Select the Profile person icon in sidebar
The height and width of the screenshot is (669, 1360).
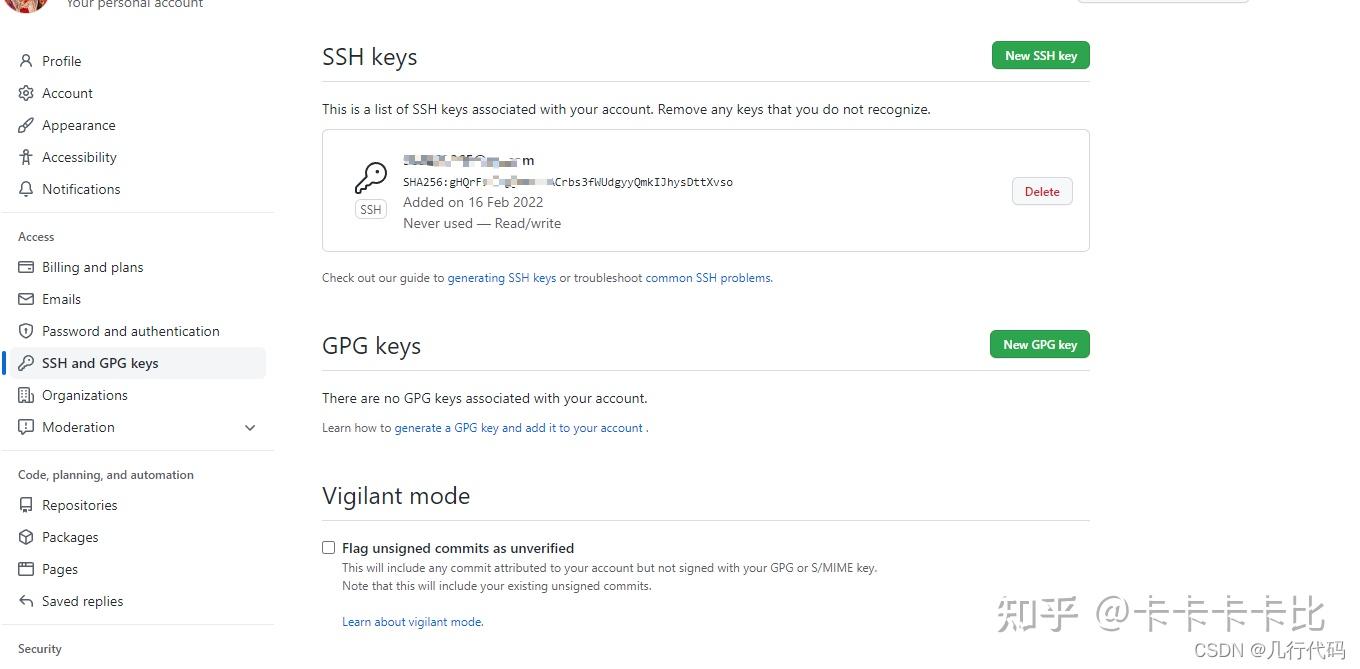[x=25, y=61]
